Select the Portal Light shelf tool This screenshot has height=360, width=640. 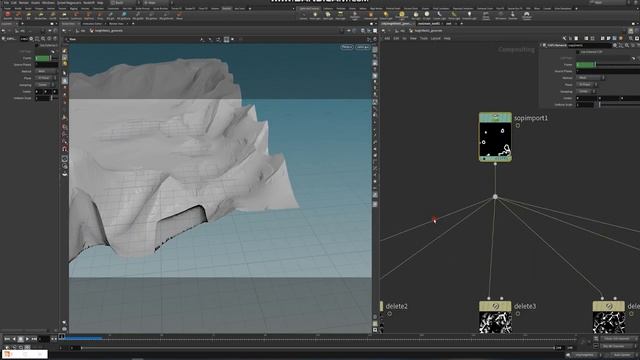(454, 16)
